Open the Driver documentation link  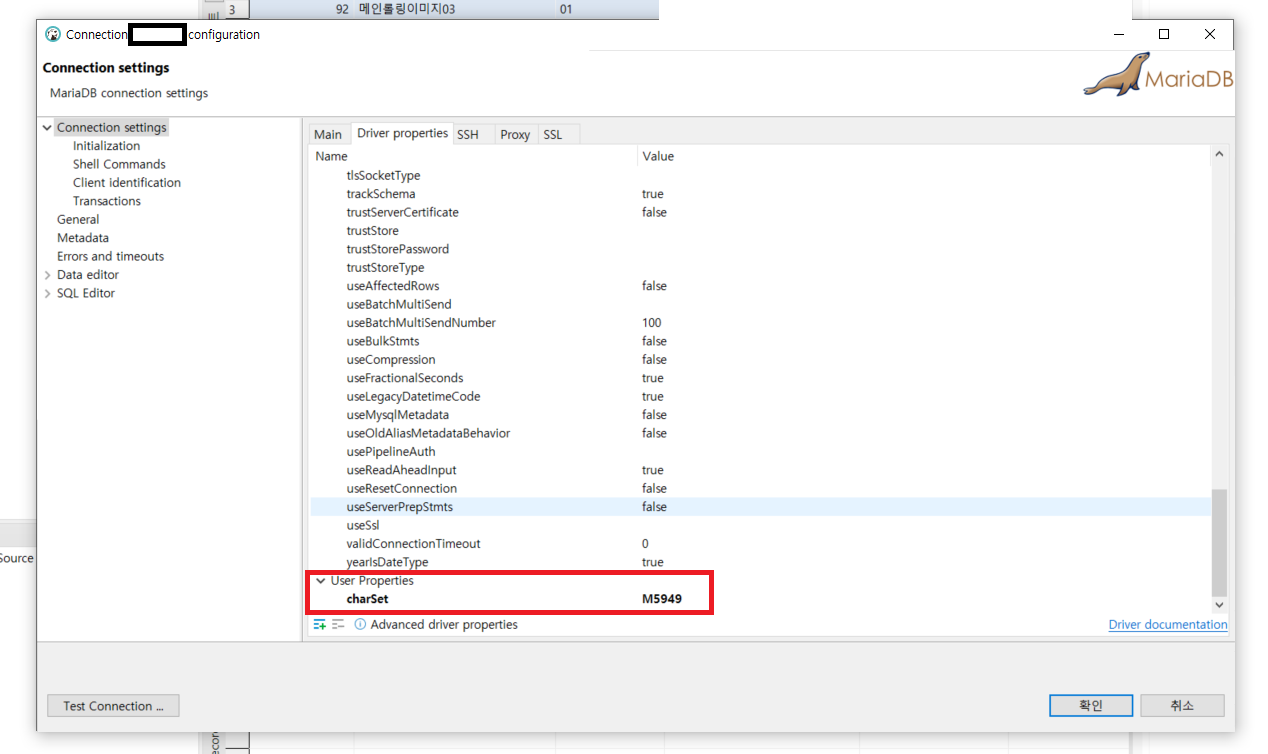point(1167,624)
